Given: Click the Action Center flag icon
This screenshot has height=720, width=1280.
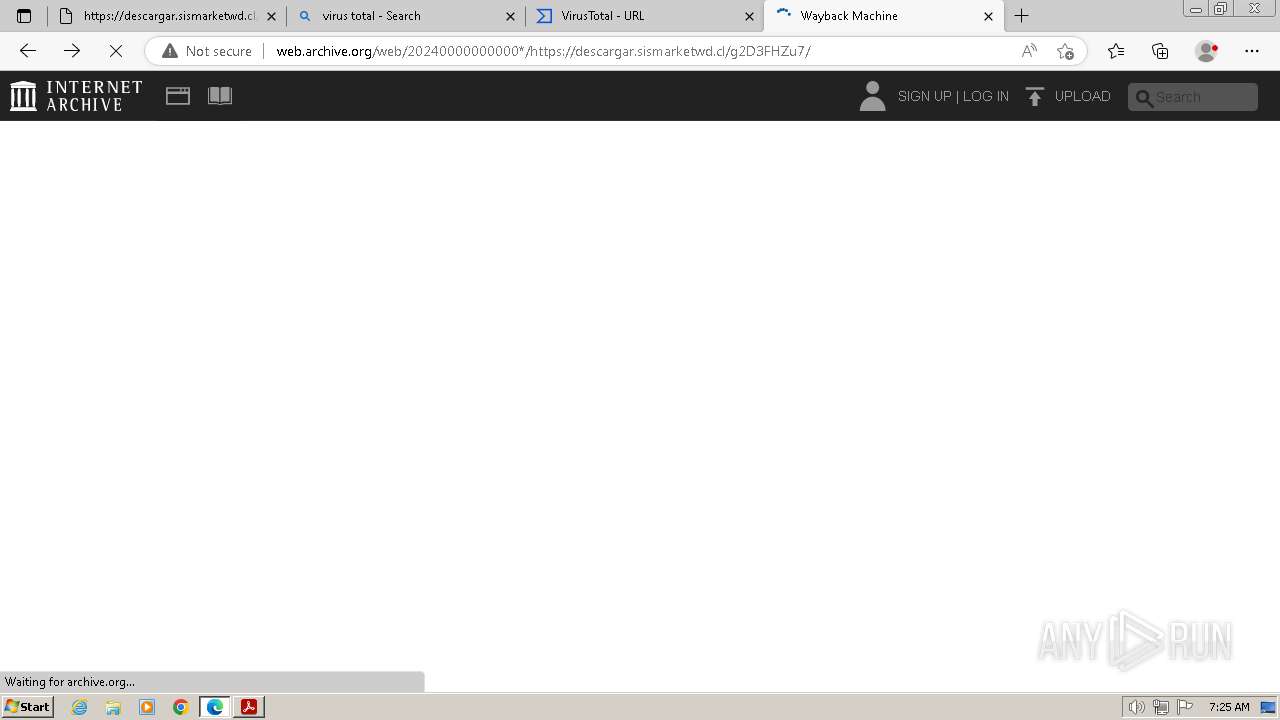Looking at the screenshot, I should click(1185, 707).
